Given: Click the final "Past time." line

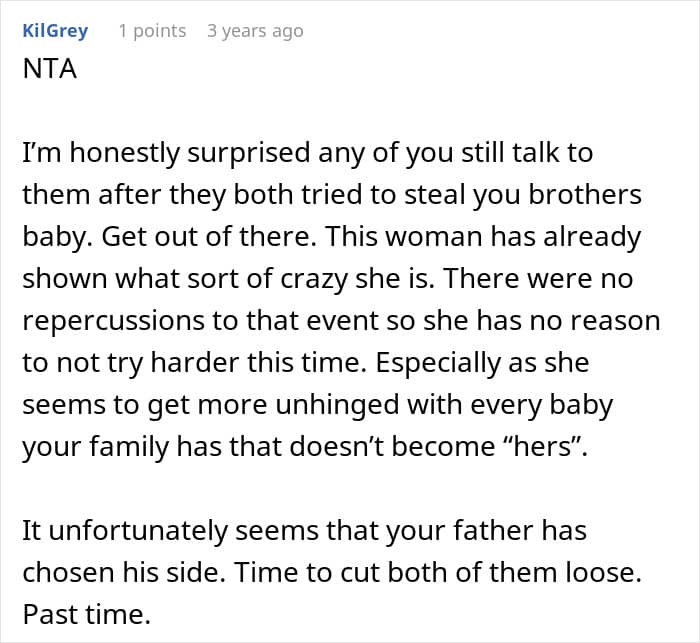Looking at the screenshot, I should (x=86, y=615).
